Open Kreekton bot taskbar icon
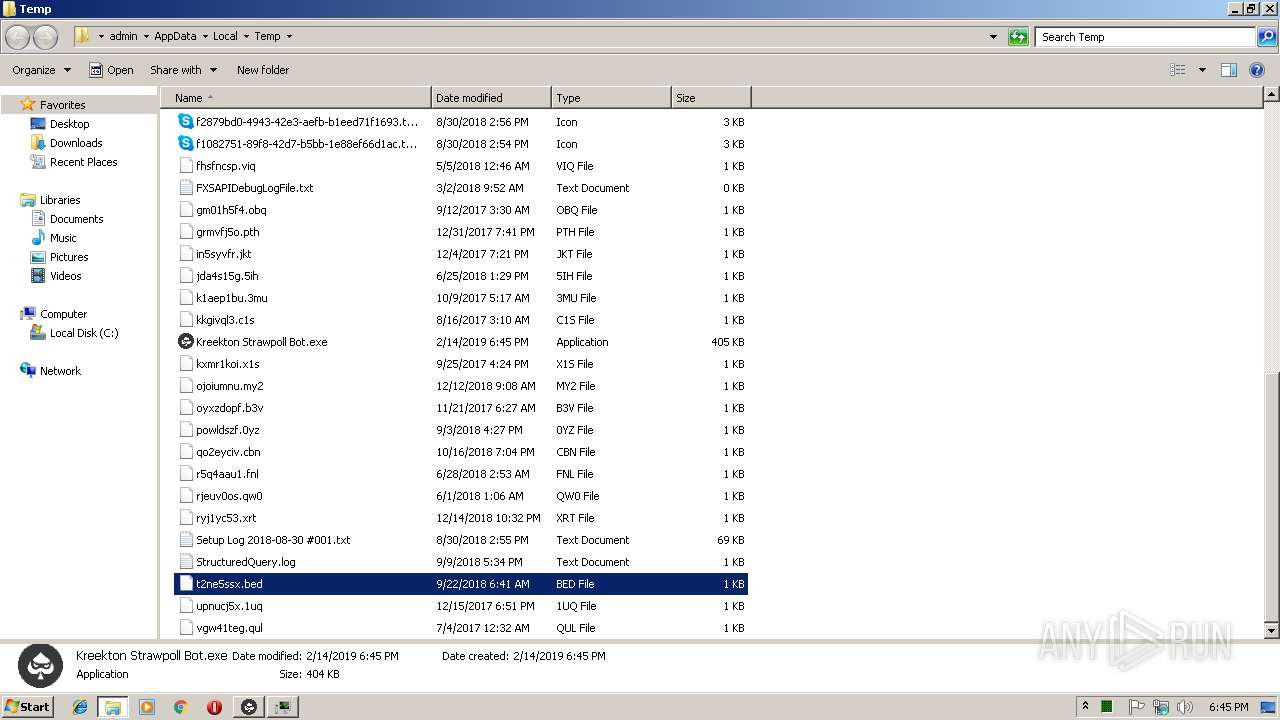Screen dimensions: 1280x720 click(x=249, y=707)
